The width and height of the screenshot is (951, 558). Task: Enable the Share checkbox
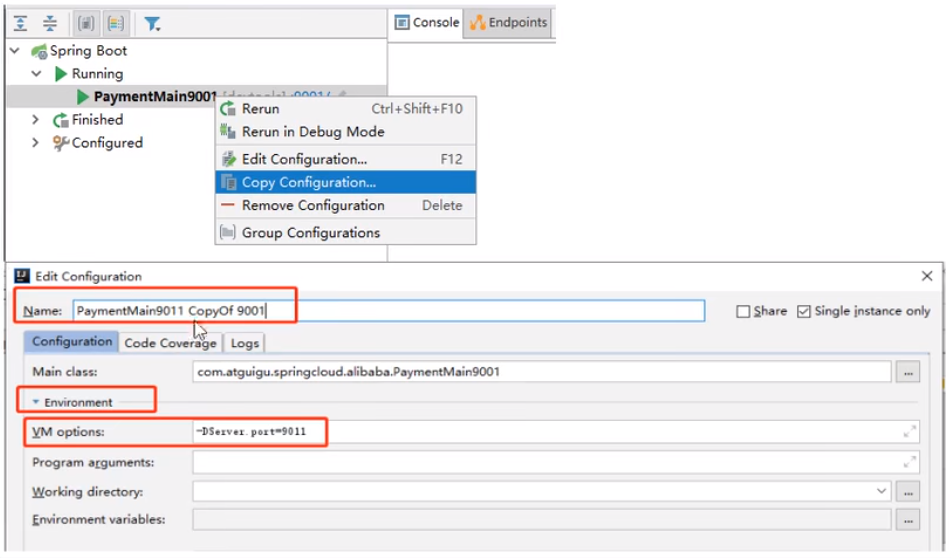click(x=743, y=311)
